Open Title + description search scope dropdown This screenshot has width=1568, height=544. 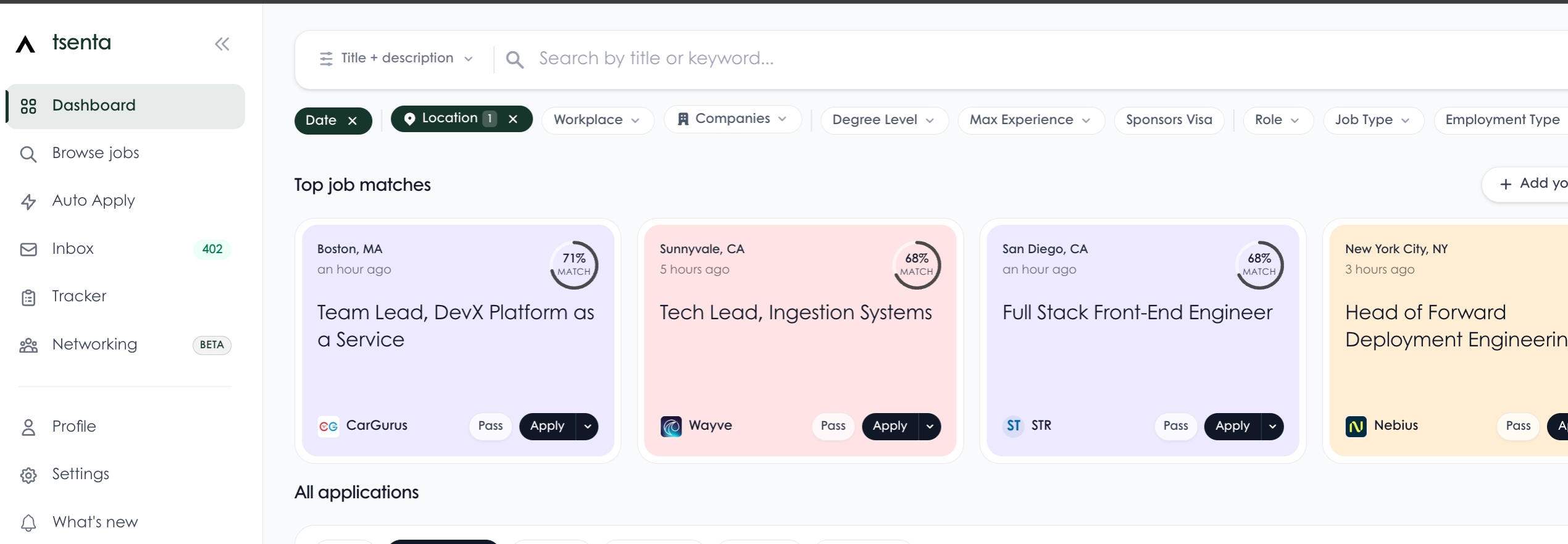(x=396, y=59)
